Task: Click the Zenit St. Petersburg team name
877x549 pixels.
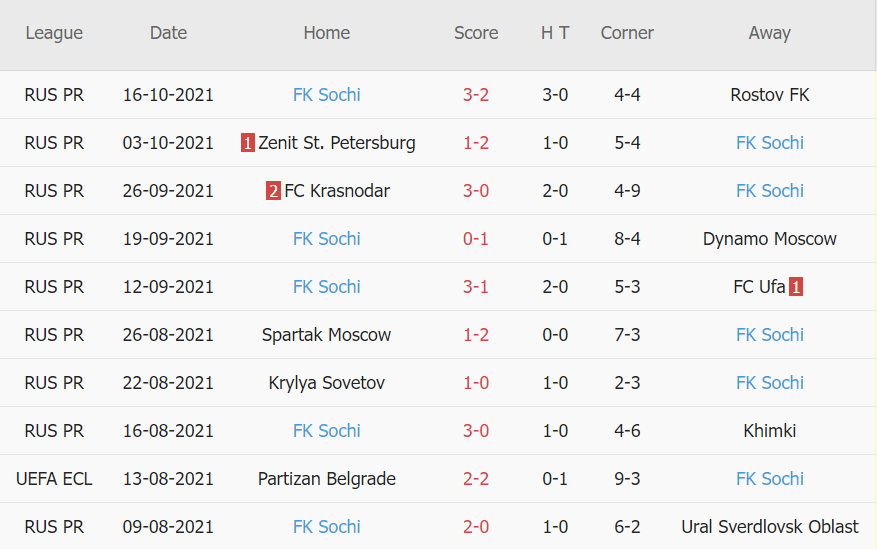Action: pyautogui.click(x=336, y=143)
